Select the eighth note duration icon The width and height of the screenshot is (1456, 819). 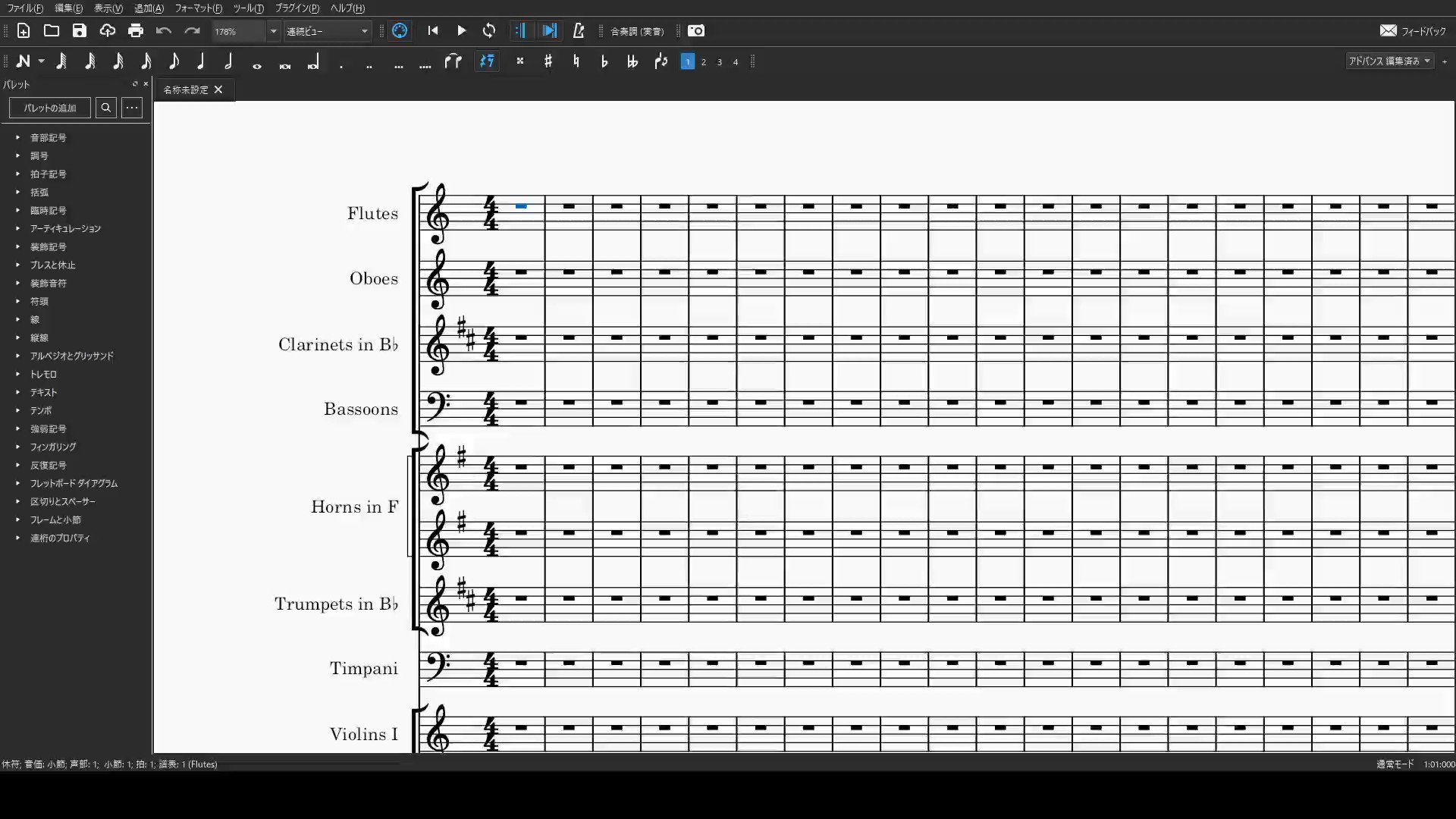point(174,61)
